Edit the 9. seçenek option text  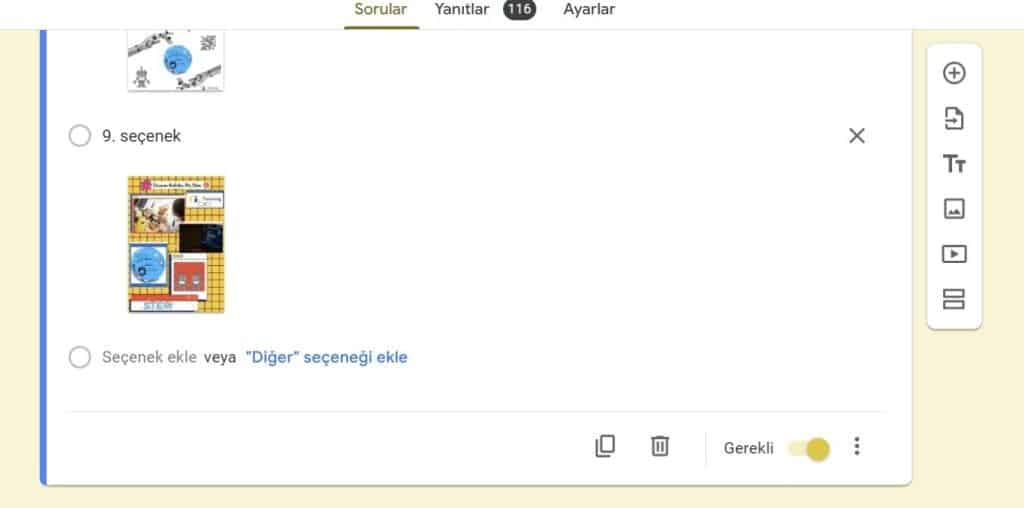pos(142,136)
